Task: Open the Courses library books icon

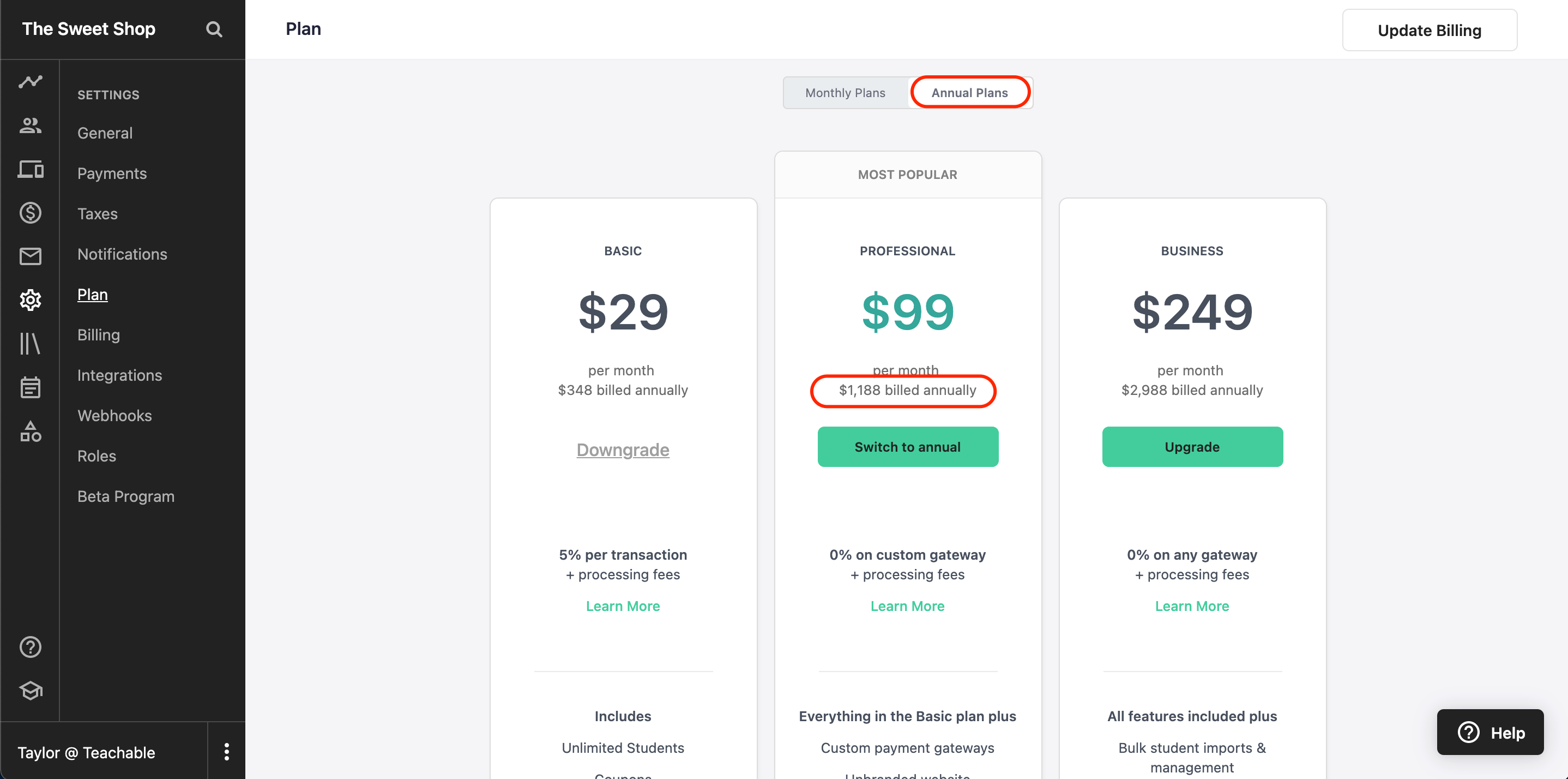Action: coord(30,344)
